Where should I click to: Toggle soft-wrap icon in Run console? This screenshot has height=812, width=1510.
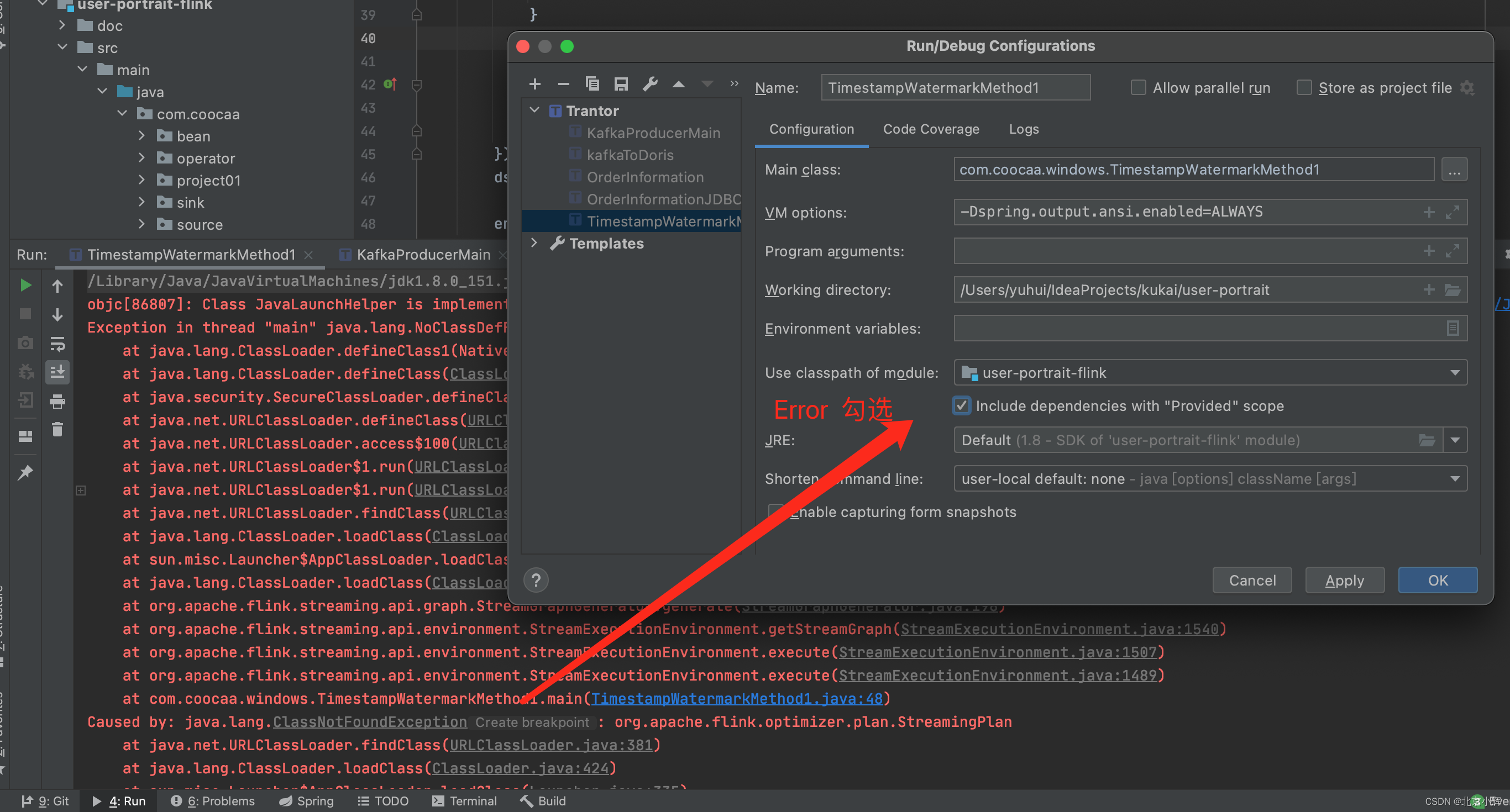(x=57, y=344)
